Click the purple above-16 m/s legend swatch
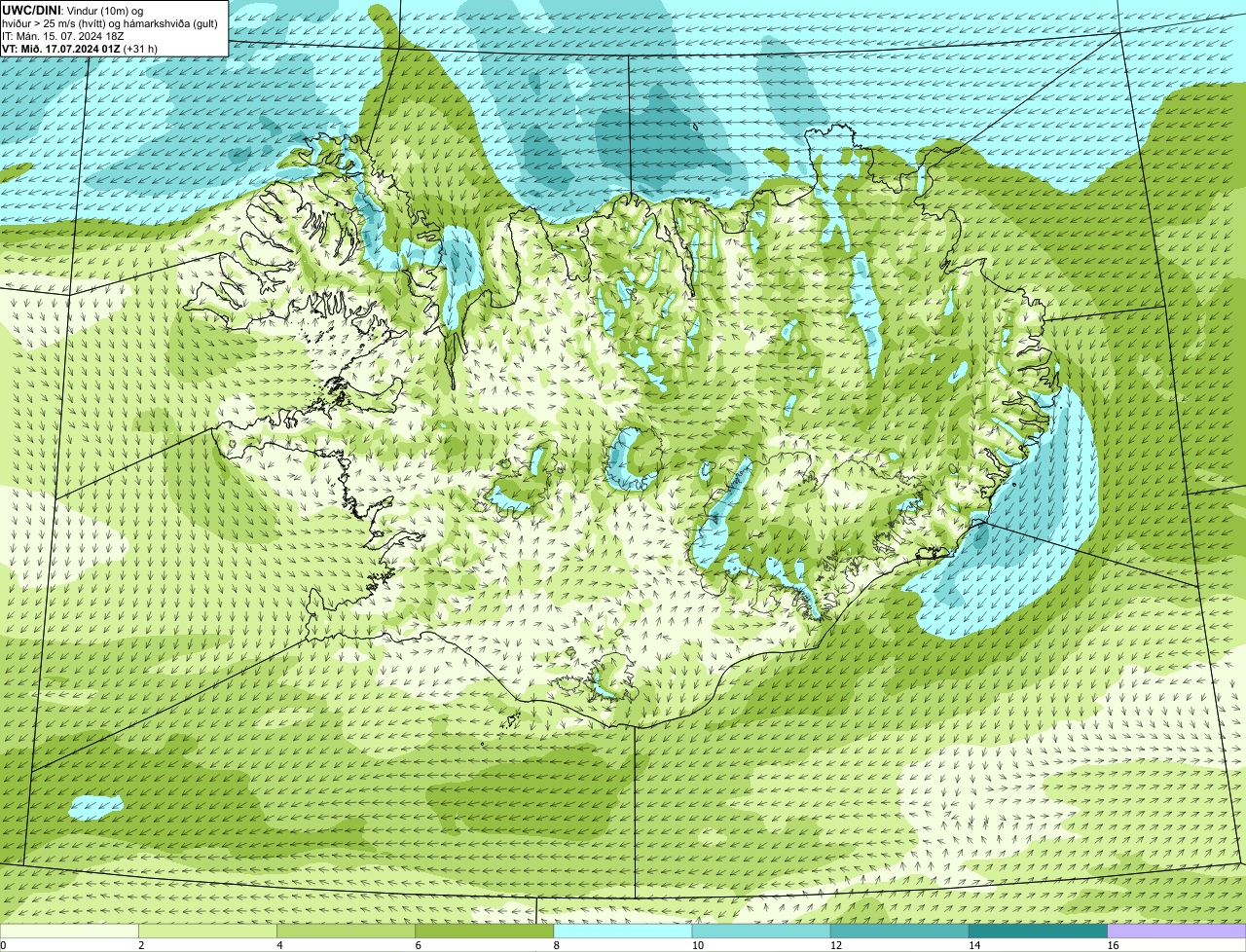This screenshot has width=1246, height=952. [x=1177, y=932]
